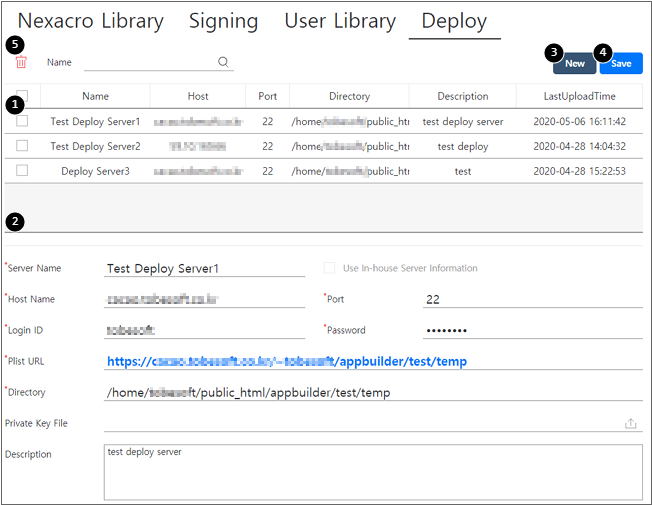Click the Password field

(x=530, y=330)
